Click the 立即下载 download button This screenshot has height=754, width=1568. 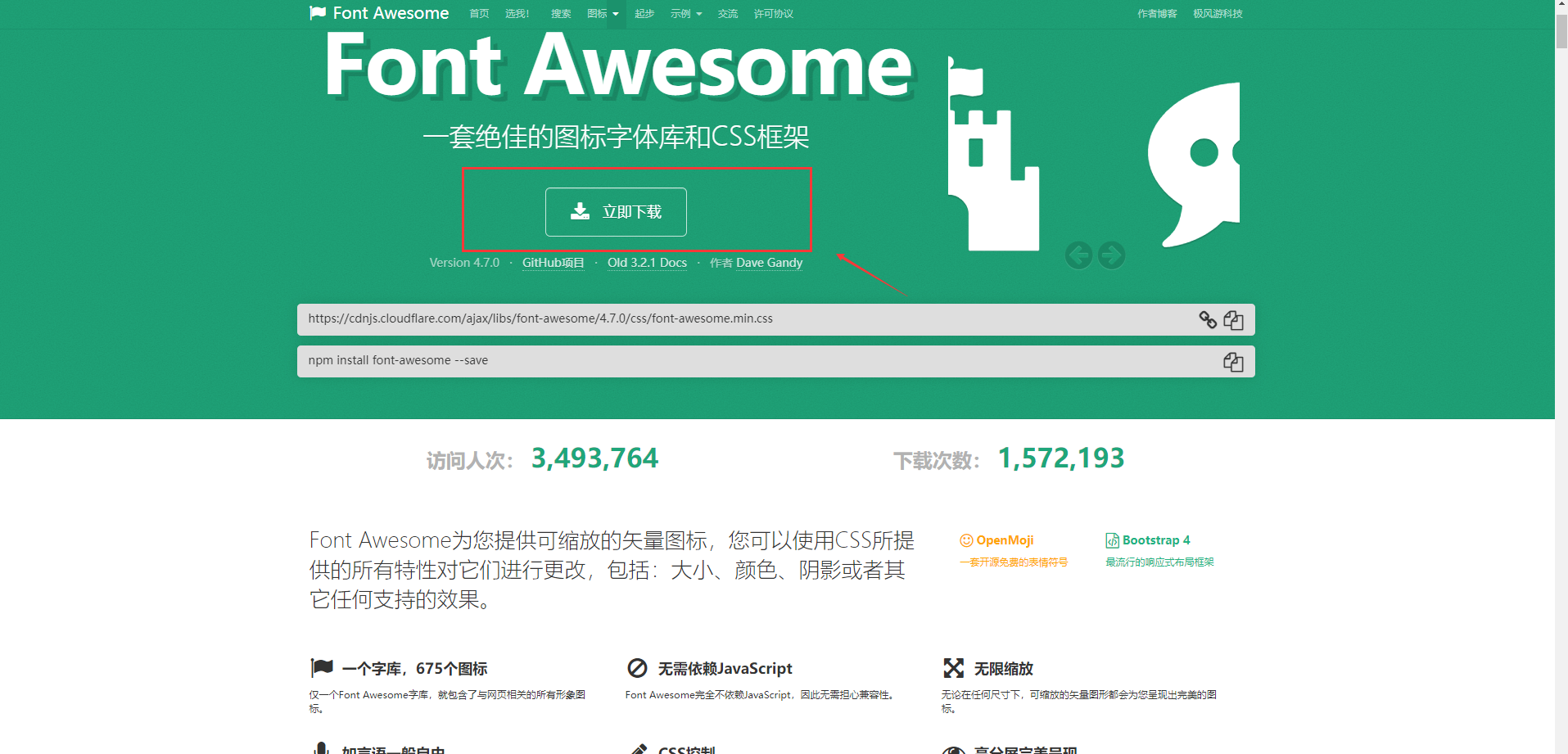616,211
